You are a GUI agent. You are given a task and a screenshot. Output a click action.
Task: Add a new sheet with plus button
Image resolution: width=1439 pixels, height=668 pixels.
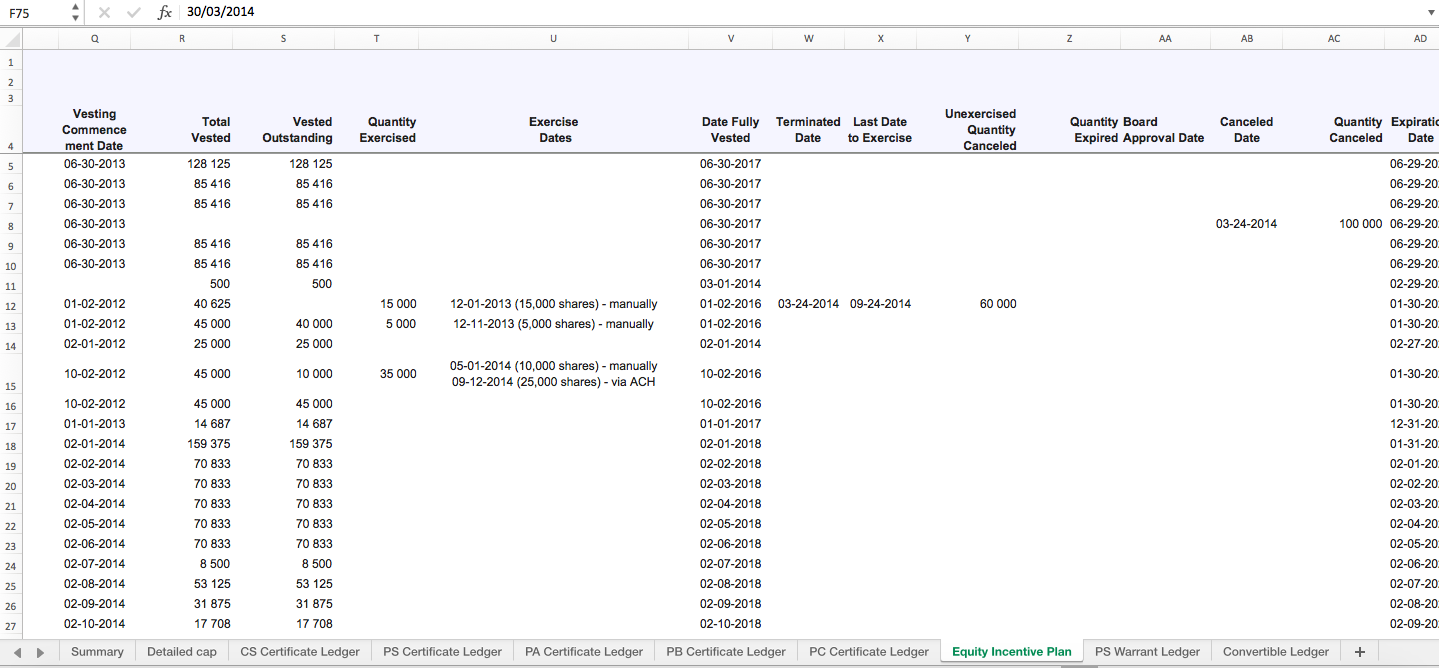pyautogui.click(x=1359, y=652)
